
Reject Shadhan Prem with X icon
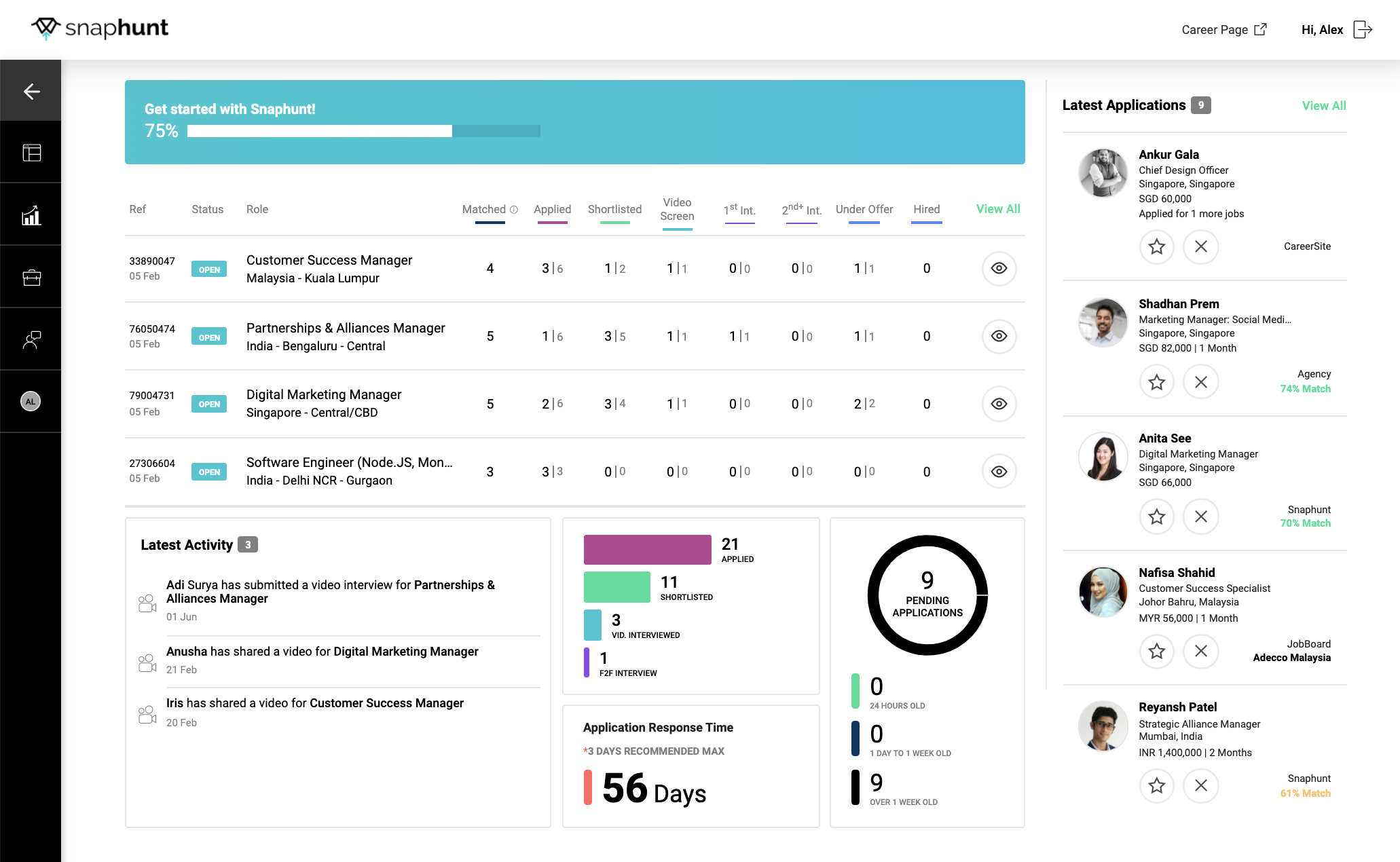pos(1200,382)
